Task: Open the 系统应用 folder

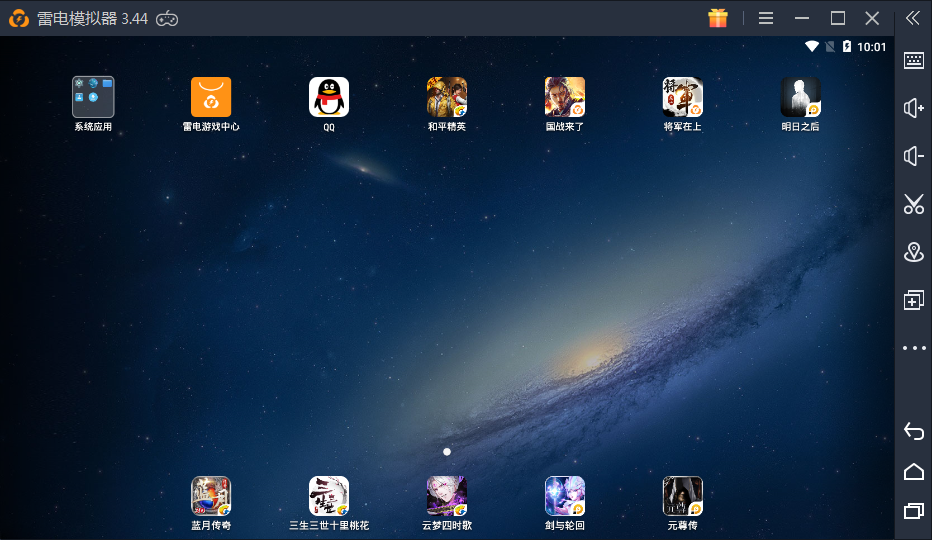Action: pyautogui.click(x=93, y=97)
